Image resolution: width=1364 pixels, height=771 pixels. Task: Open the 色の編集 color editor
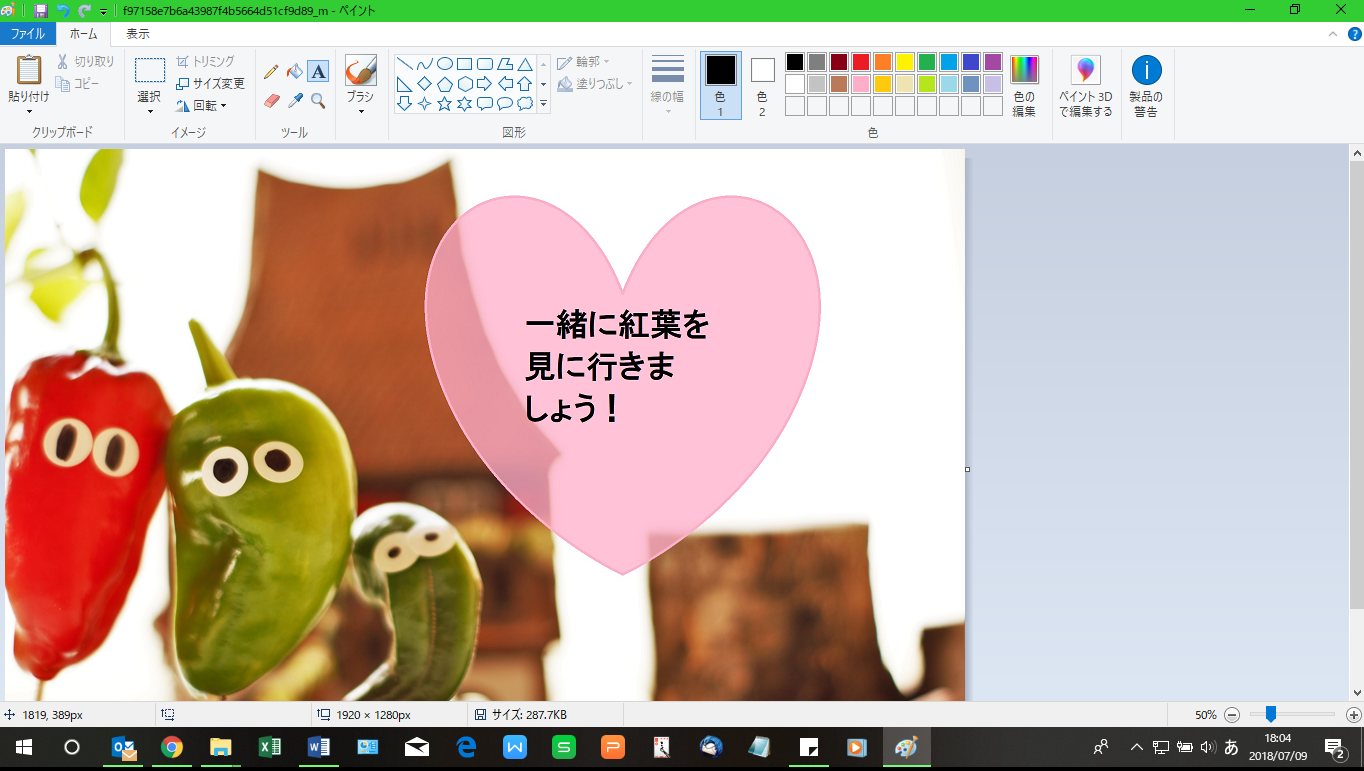[1024, 87]
